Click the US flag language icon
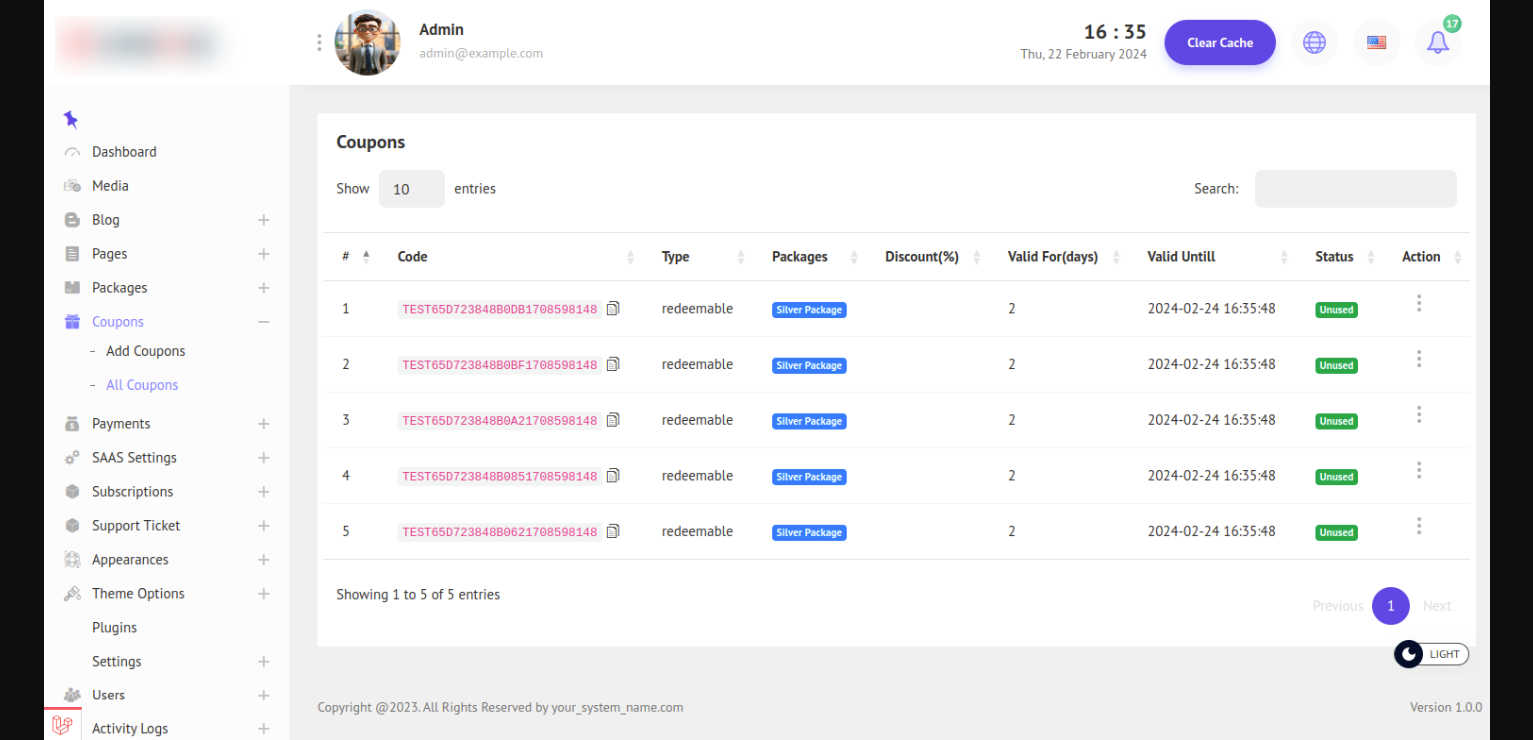The image size is (1533, 740). pyautogui.click(x=1376, y=43)
